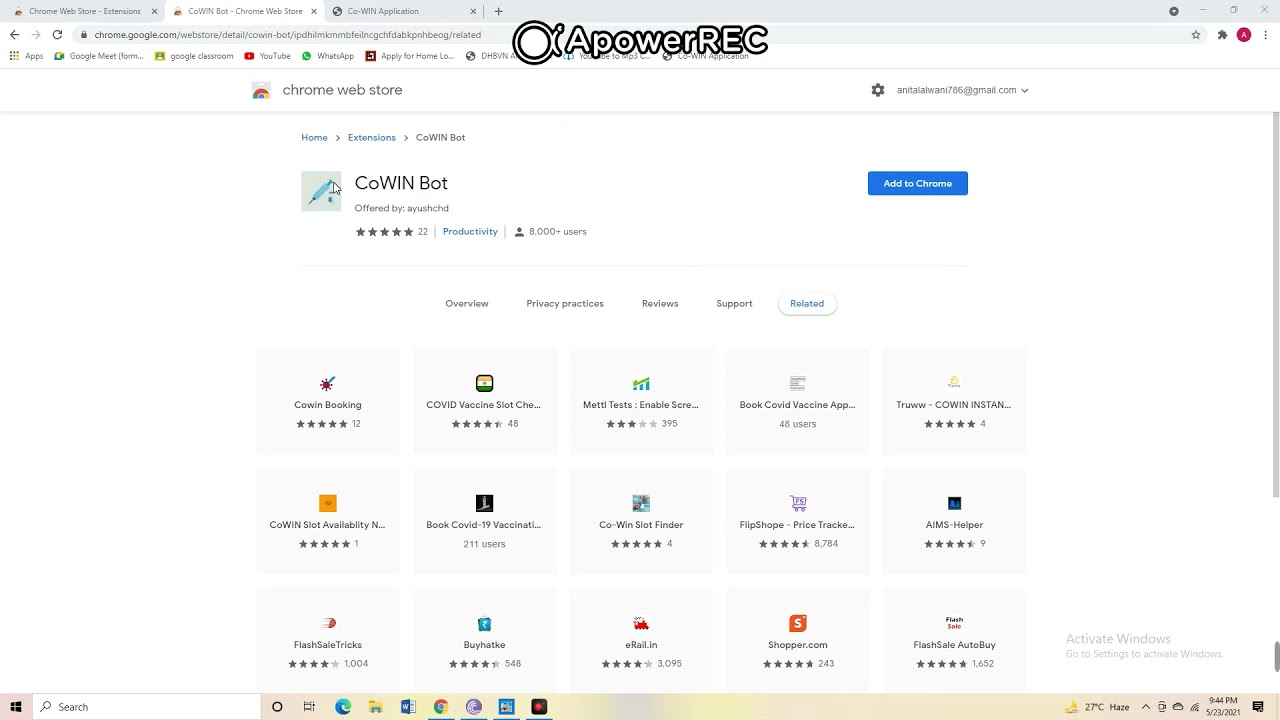The image size is (1280, 720).
Task: Open Windows Task View
Action: (309, 707)
